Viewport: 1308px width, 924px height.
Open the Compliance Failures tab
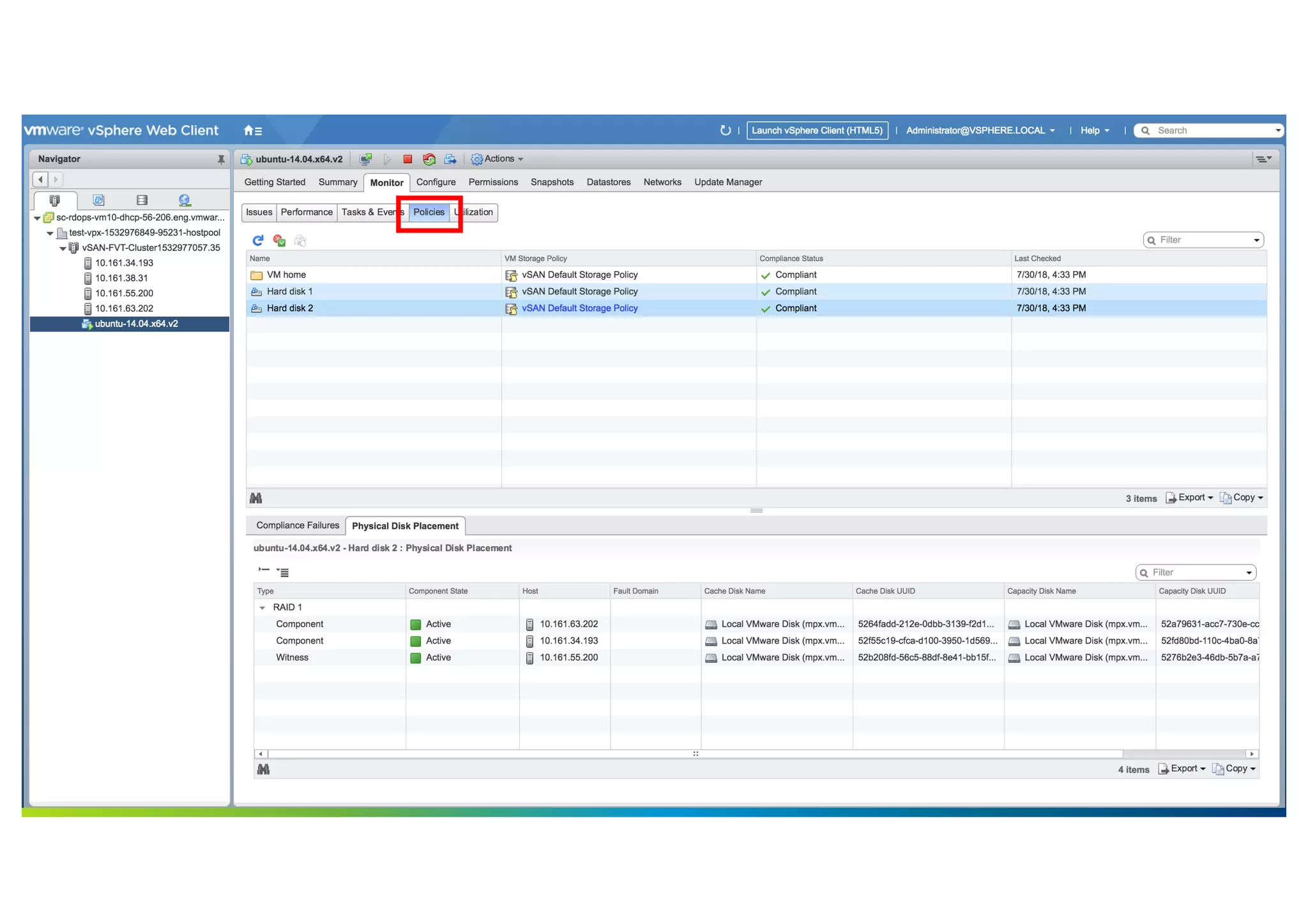(x=297, y=526)
